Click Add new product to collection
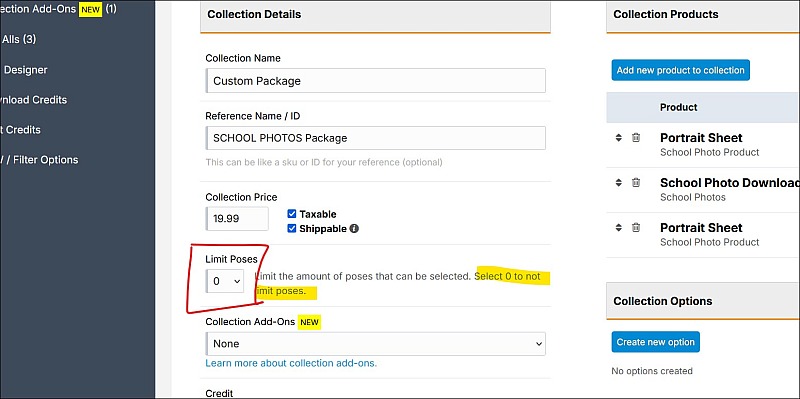The height and width of the screenshot is (399, 800). click(681, 70)
